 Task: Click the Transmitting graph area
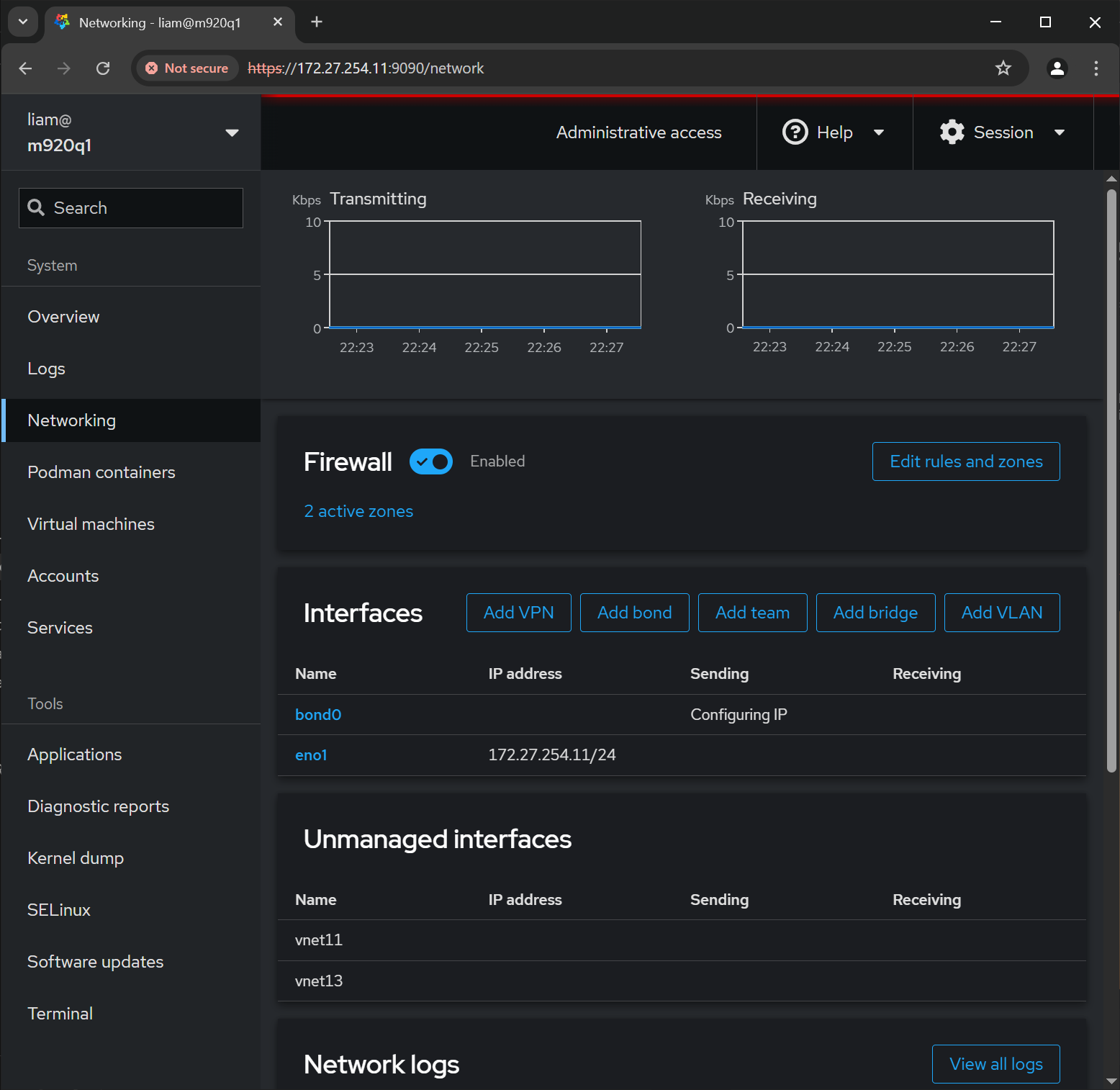[485, 274]
